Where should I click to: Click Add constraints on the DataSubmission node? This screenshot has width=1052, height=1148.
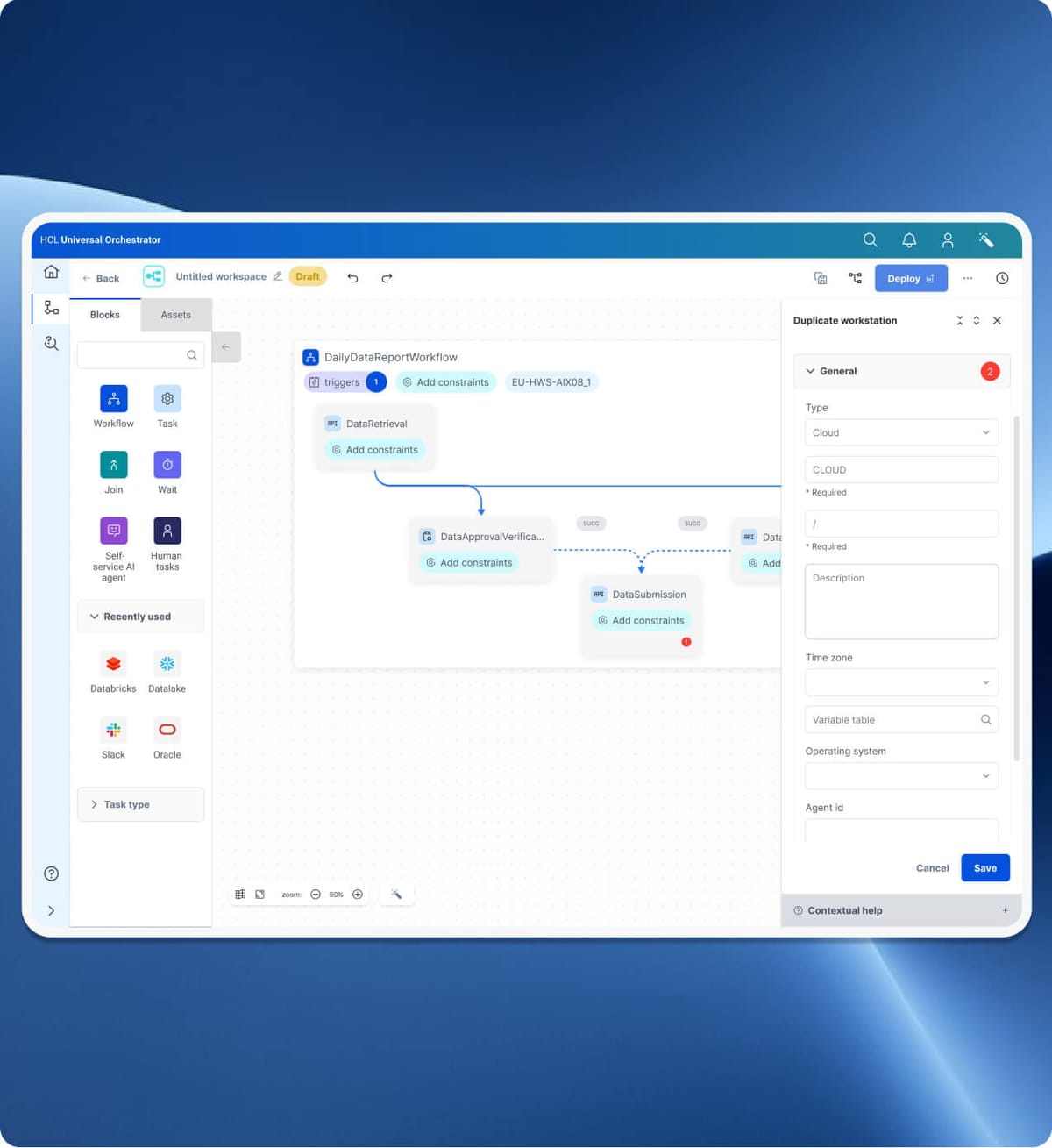pyautogui.click(x=643, y=620)
